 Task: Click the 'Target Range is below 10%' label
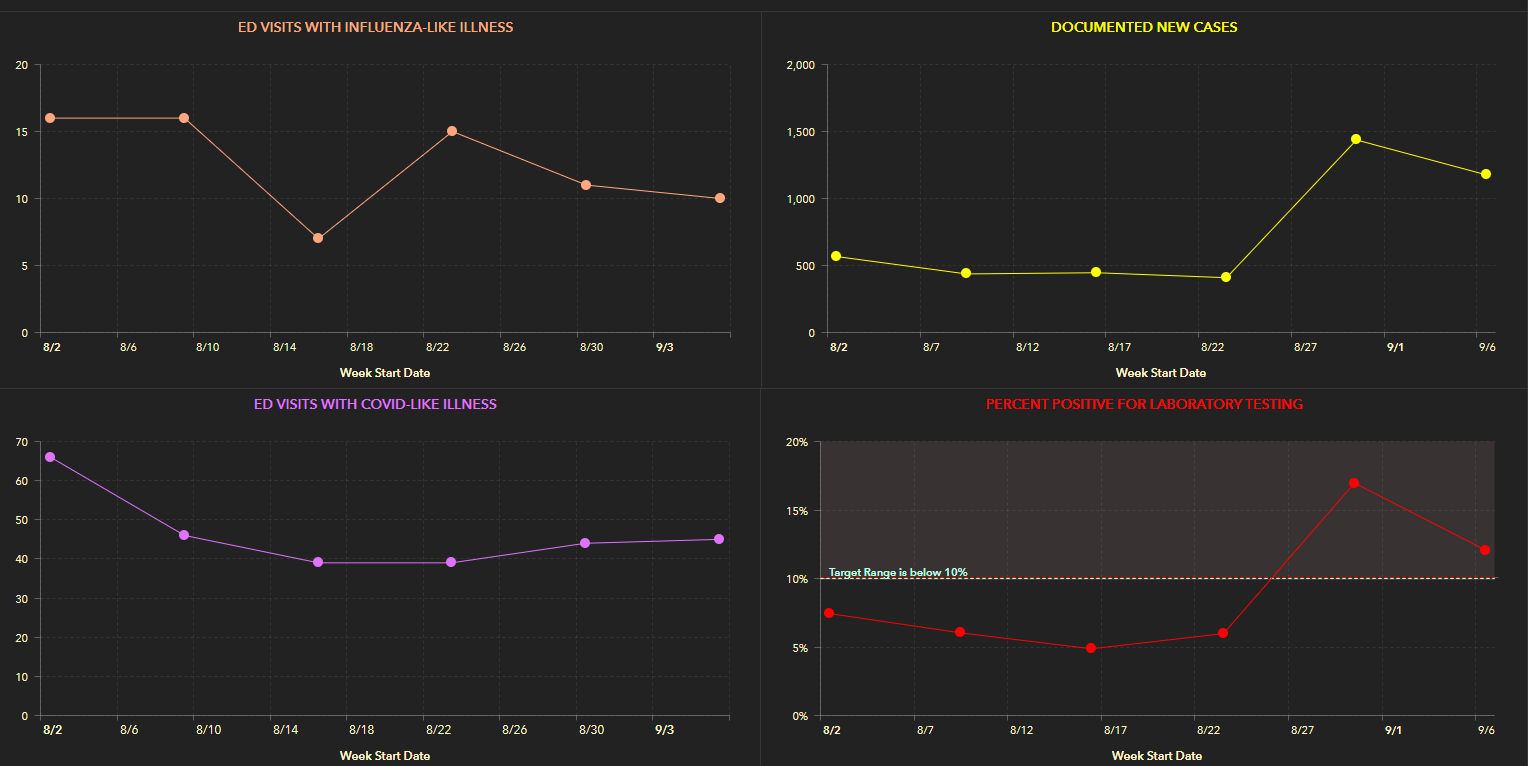point(898,573)
